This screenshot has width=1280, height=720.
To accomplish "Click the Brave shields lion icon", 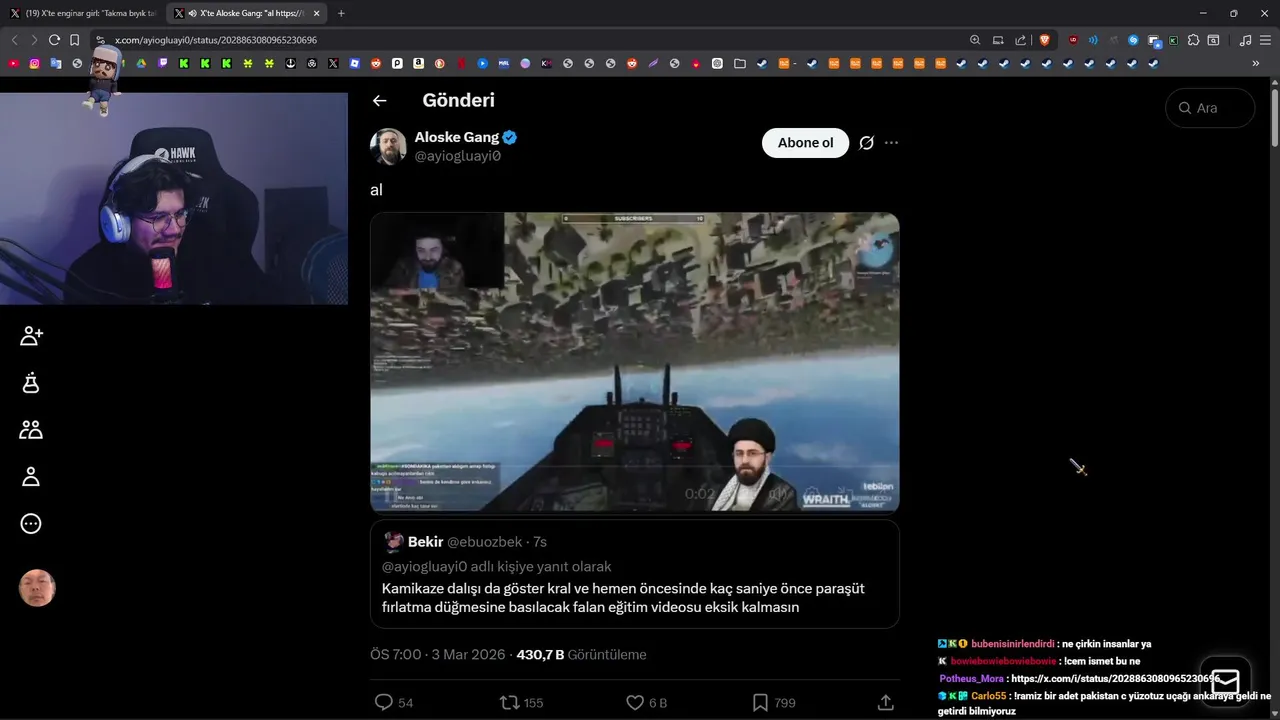I will point(1045,40).
